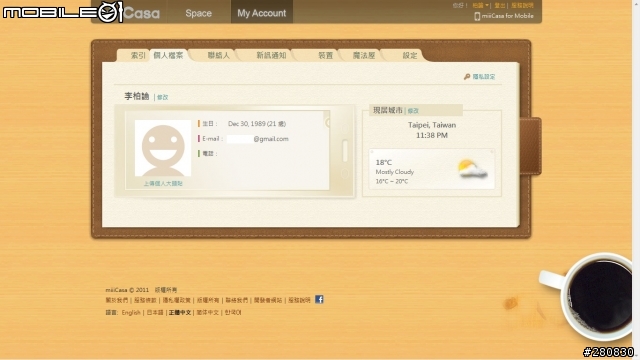Open the My Account section
This screenshot has width=640, height=360.
(x=262, y=13)
